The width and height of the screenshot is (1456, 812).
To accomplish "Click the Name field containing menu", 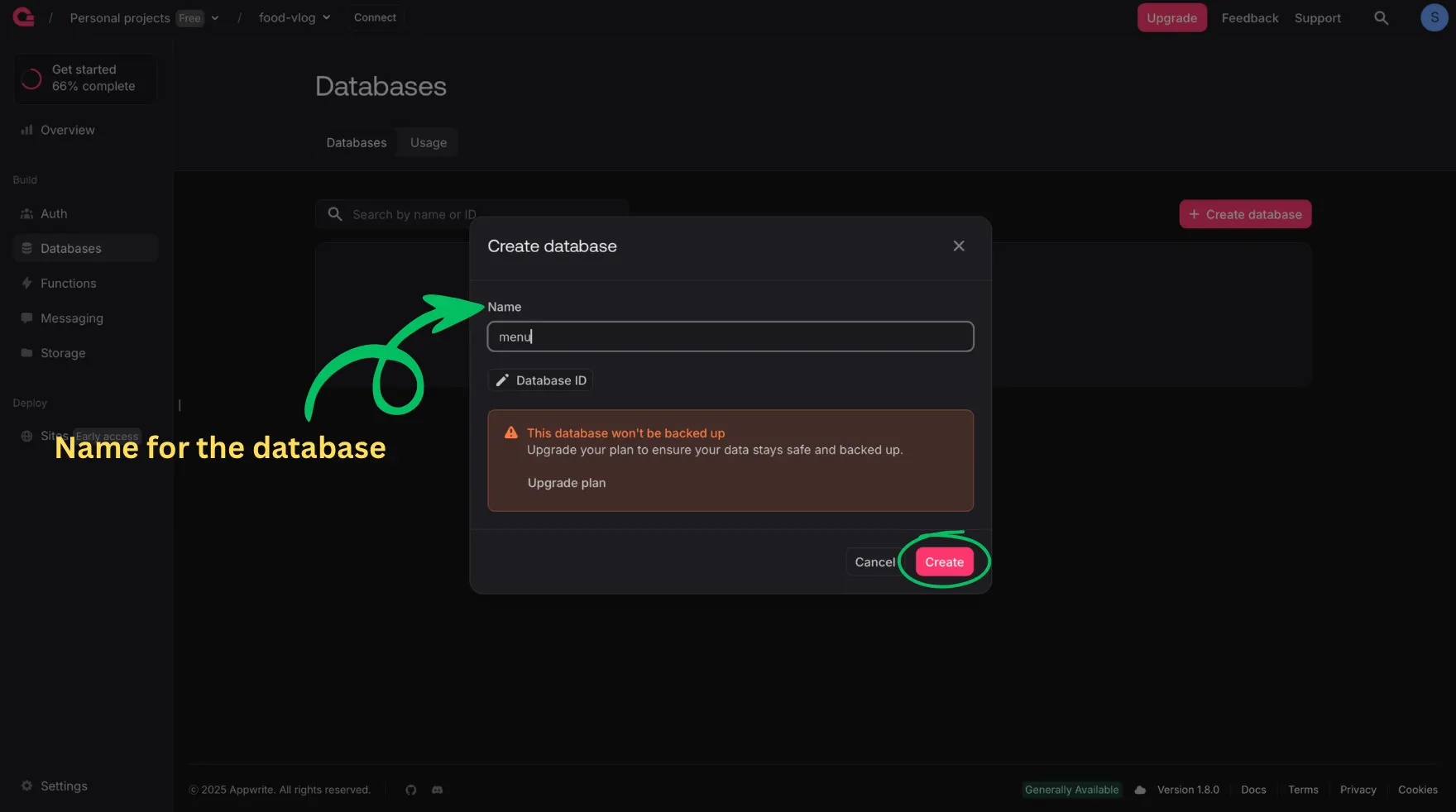I will (x=730, y=337).
